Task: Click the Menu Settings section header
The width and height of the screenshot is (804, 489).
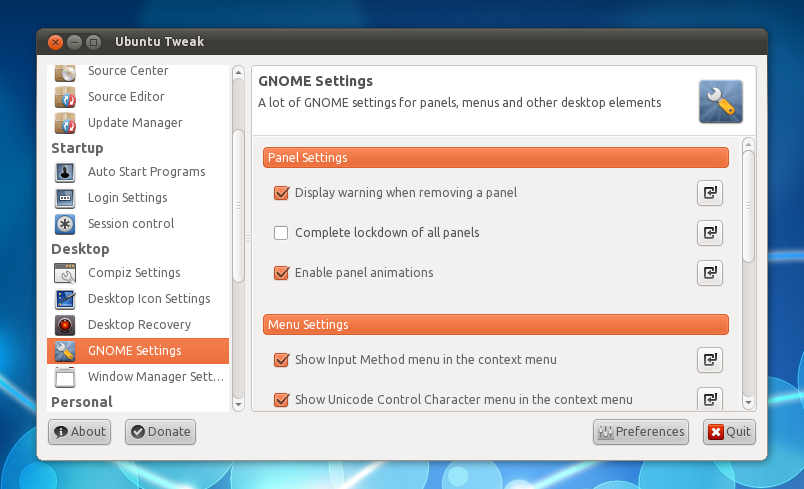Action: pyautogui.click(x=496, y=325)
